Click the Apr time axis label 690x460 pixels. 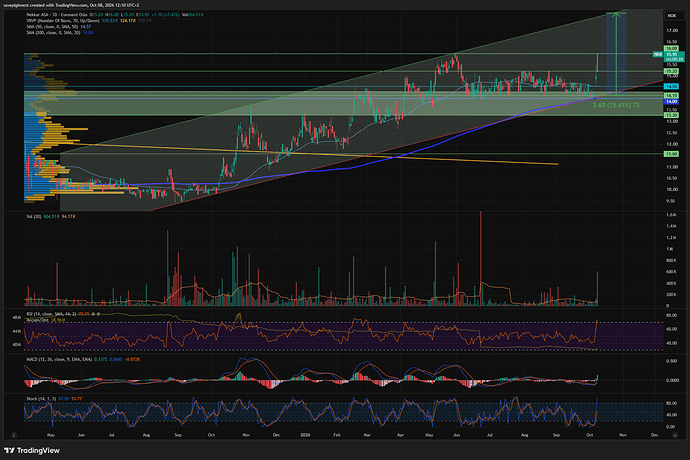coord(400,435)
